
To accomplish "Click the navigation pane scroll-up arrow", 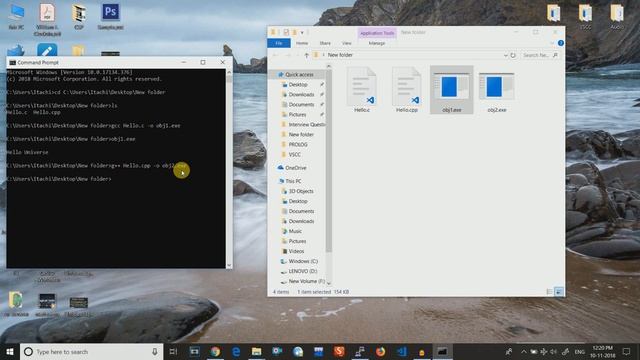I will tap(329, 66).
